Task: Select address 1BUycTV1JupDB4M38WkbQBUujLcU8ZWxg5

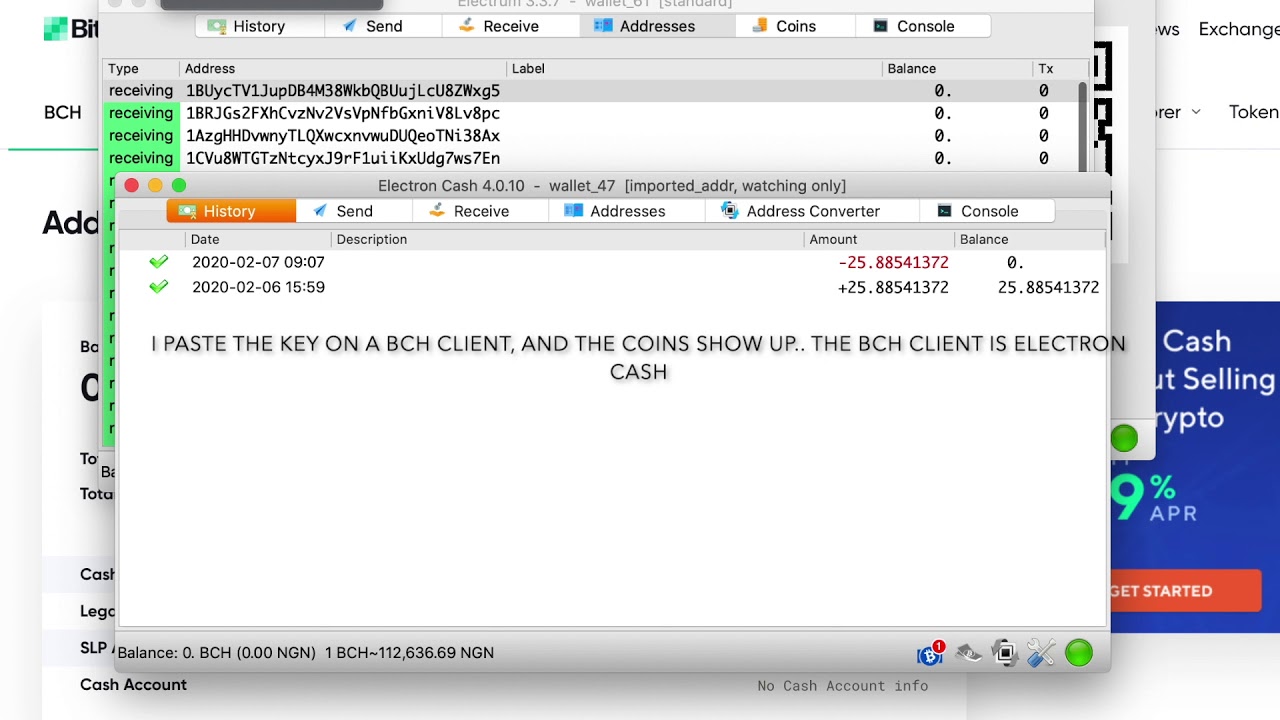Action: 343,91
